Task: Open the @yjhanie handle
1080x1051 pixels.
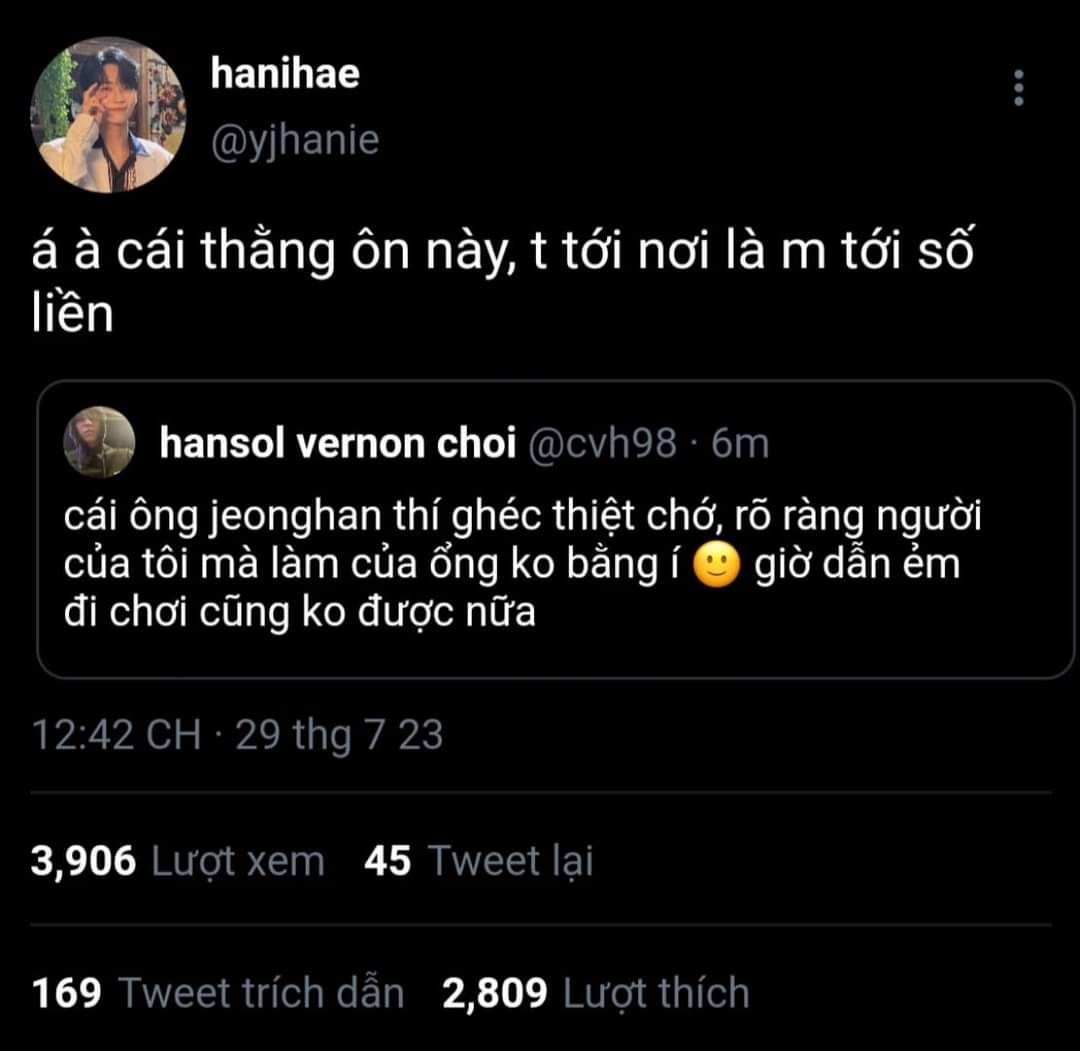Action: click(x=295, y=141)
